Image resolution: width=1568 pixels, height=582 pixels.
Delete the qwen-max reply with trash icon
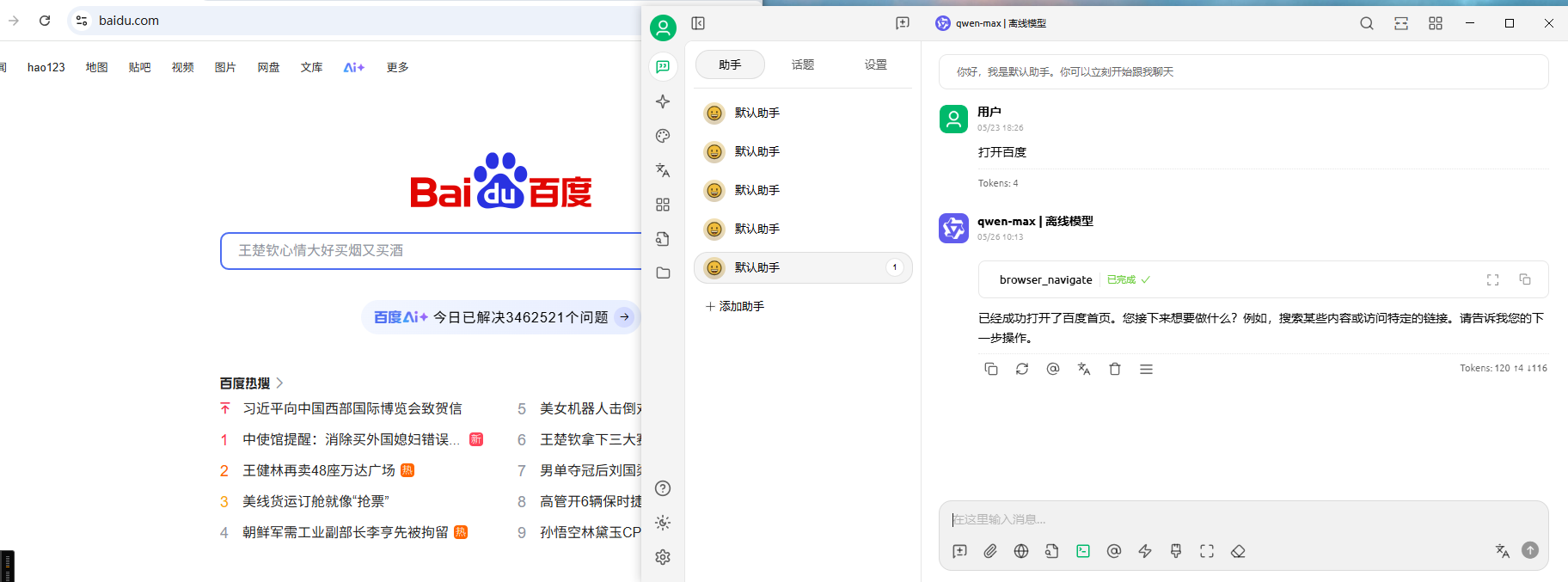(x=1115, y=369)
